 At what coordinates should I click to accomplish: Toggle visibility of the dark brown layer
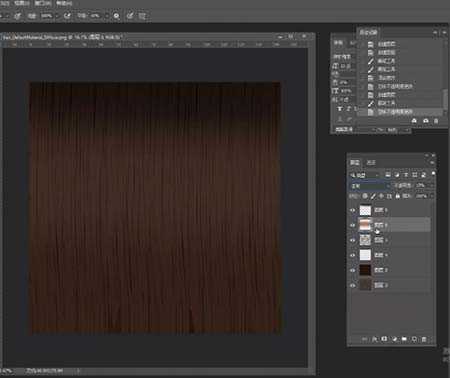click(x=352, y=270)
